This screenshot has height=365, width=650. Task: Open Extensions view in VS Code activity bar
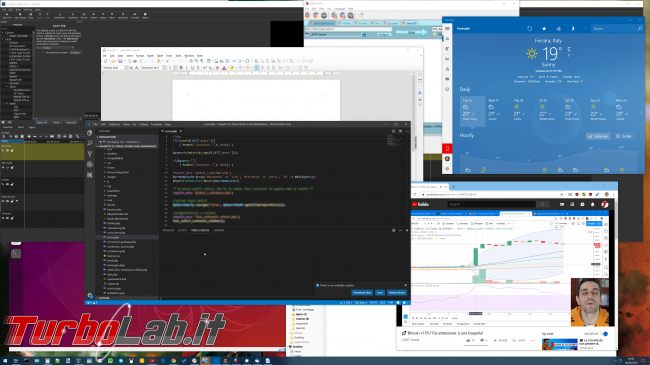pos(90,175)
